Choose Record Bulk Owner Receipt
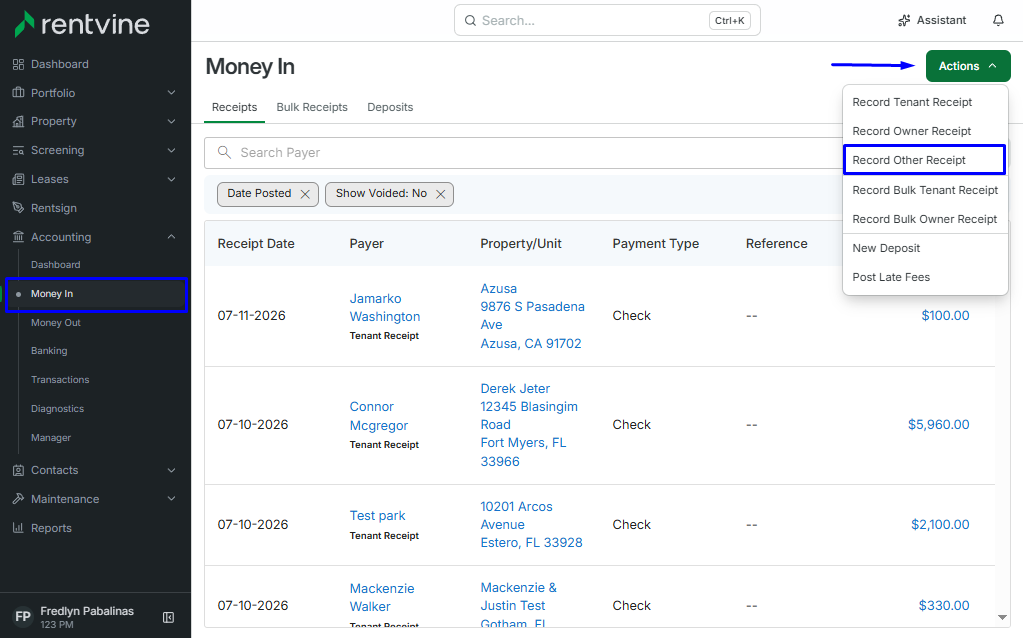 click(924, 219)
